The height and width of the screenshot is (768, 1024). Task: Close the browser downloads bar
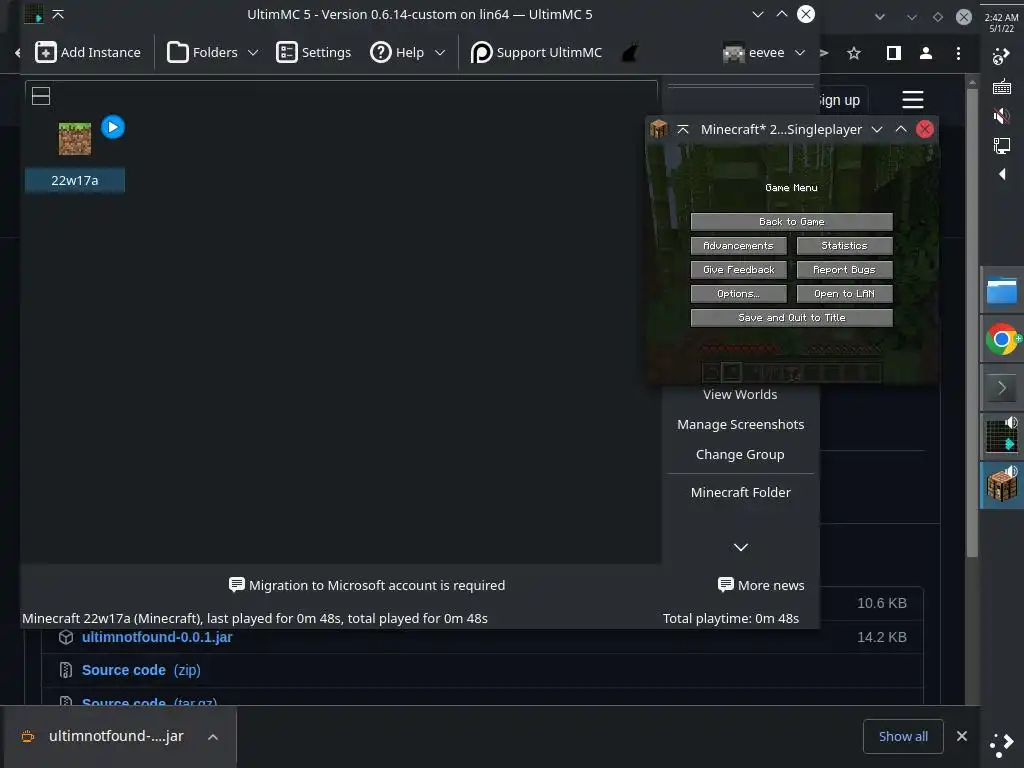point(962,737)
